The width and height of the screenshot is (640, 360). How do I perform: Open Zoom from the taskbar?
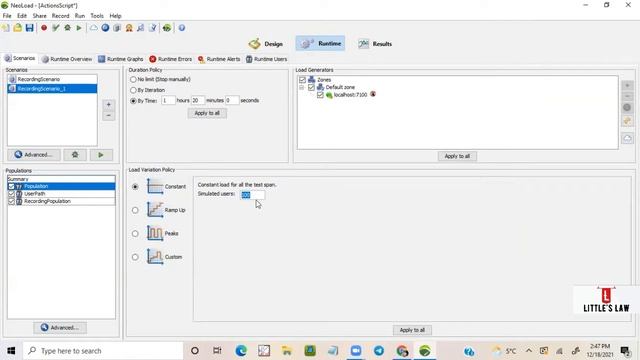(x=356, y=351)
